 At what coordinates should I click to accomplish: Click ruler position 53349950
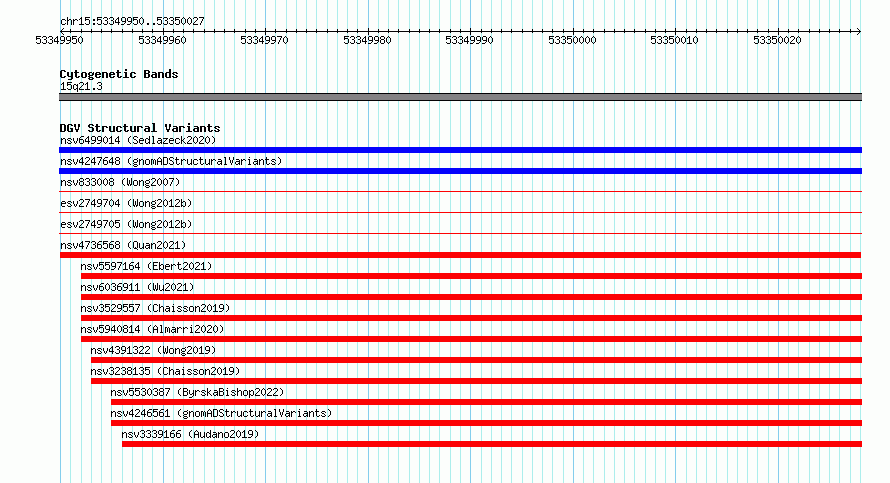(x=59, y=40)
